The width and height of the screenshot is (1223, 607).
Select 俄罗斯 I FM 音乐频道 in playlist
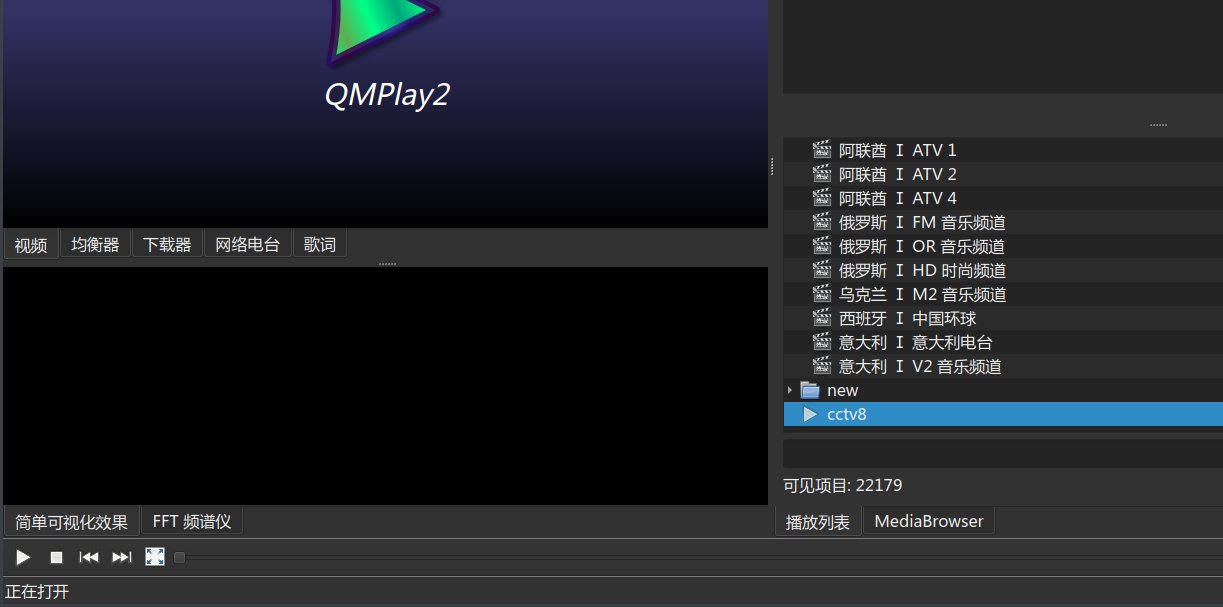pyautogui.click(x=1003, y=222)
